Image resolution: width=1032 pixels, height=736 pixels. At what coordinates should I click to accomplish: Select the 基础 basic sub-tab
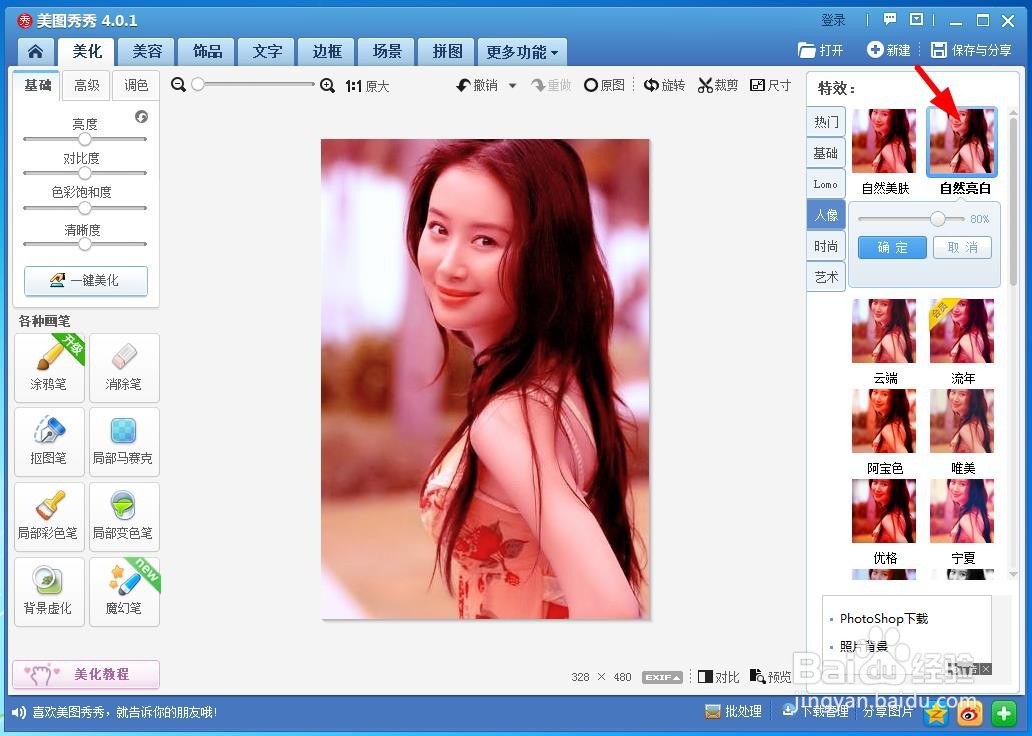tap(37, 86)
